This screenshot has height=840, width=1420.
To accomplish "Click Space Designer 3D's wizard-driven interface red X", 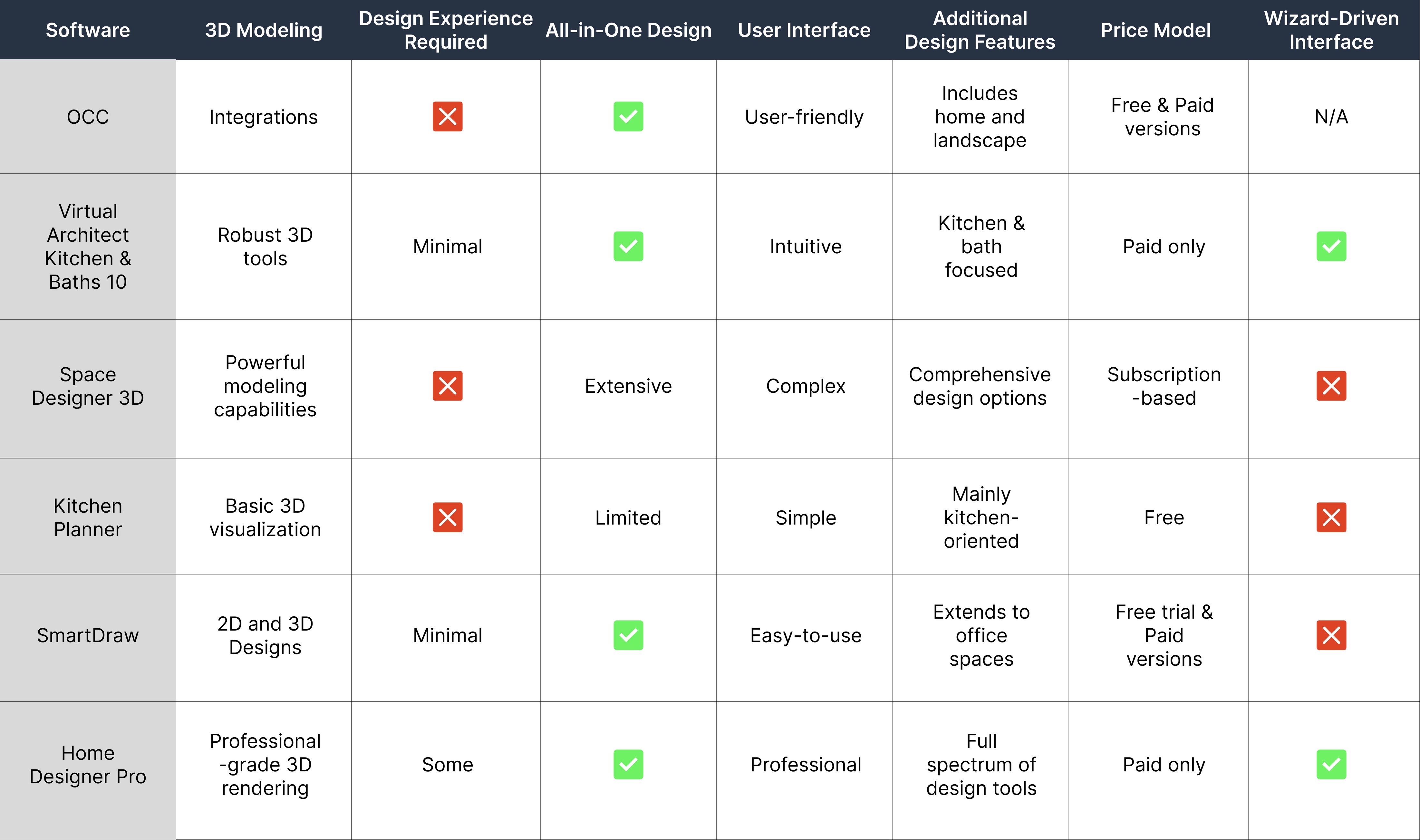I will (x=1331, y=386).
